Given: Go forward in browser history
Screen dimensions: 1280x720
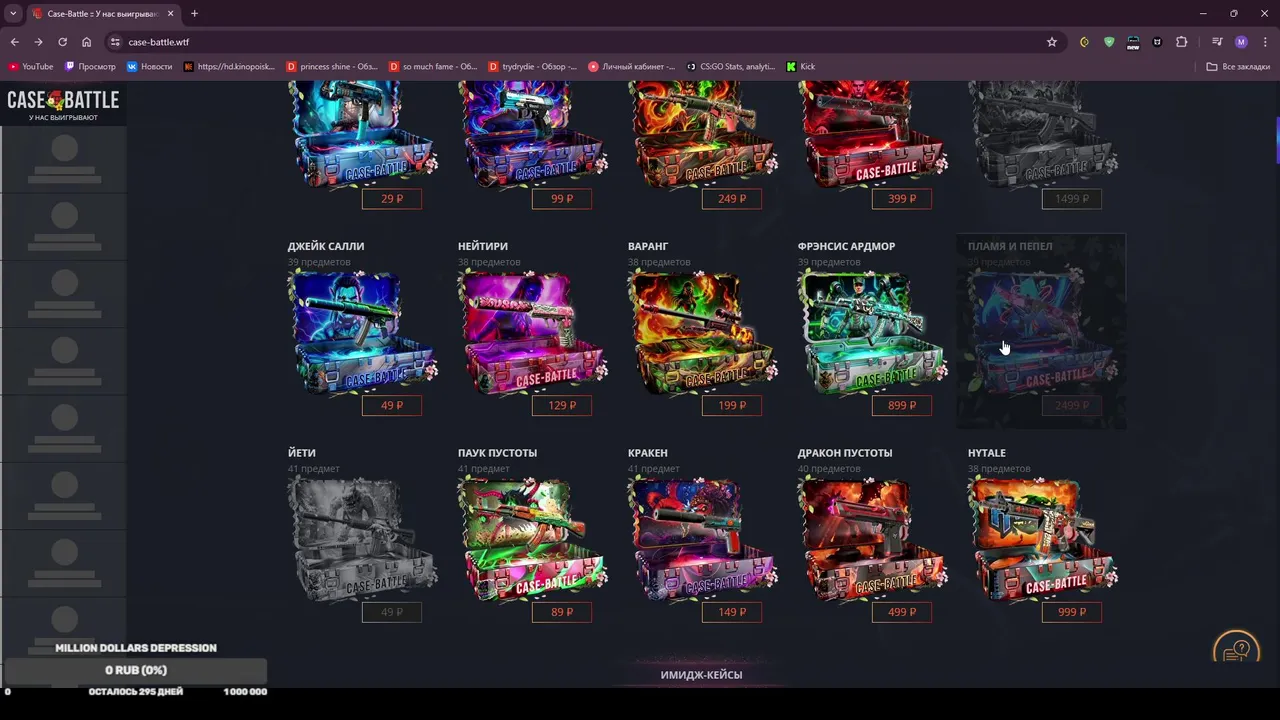Looking at the screenshot, I should tap(38, 42).
